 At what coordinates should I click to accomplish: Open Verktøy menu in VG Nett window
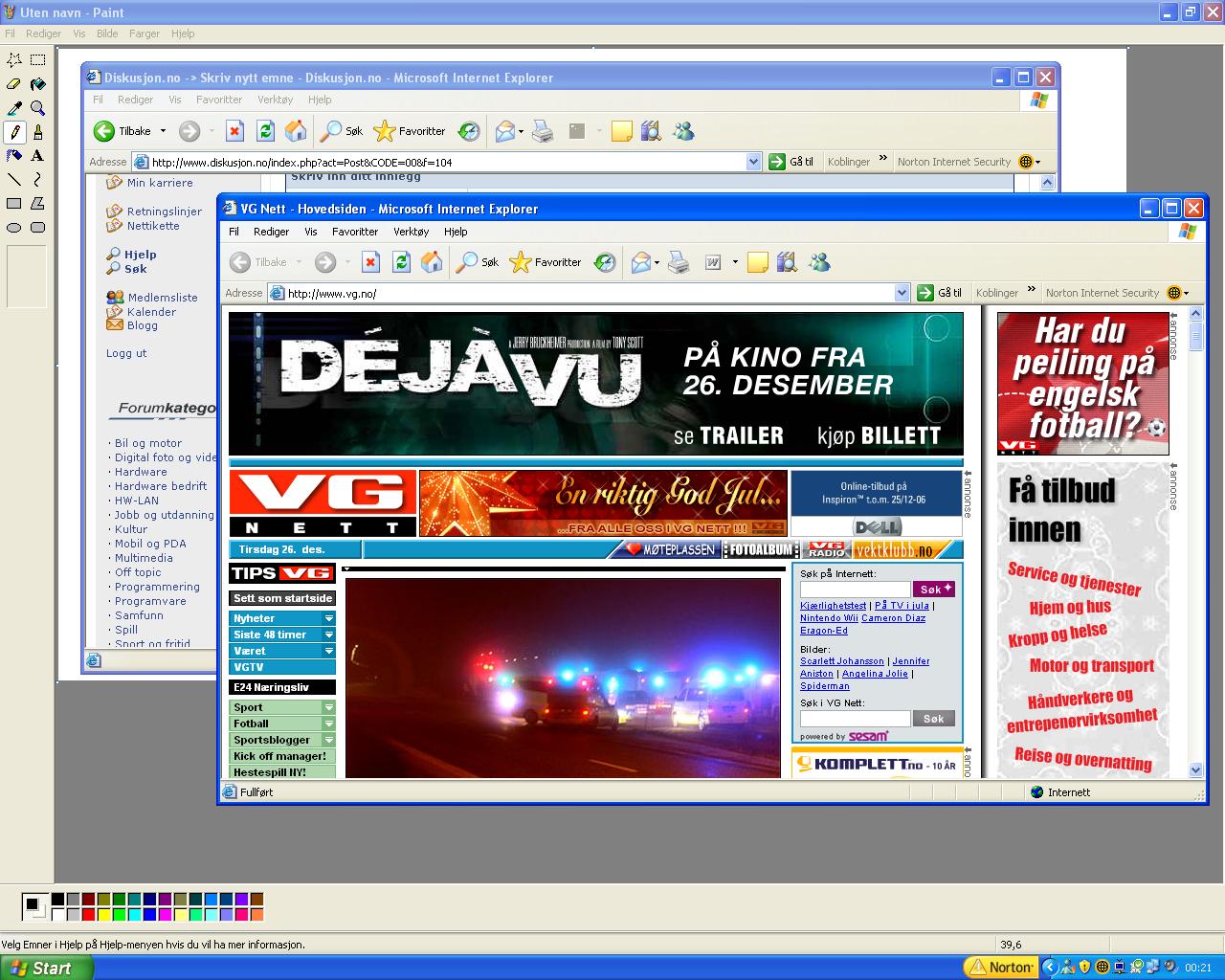click(411, 232)
